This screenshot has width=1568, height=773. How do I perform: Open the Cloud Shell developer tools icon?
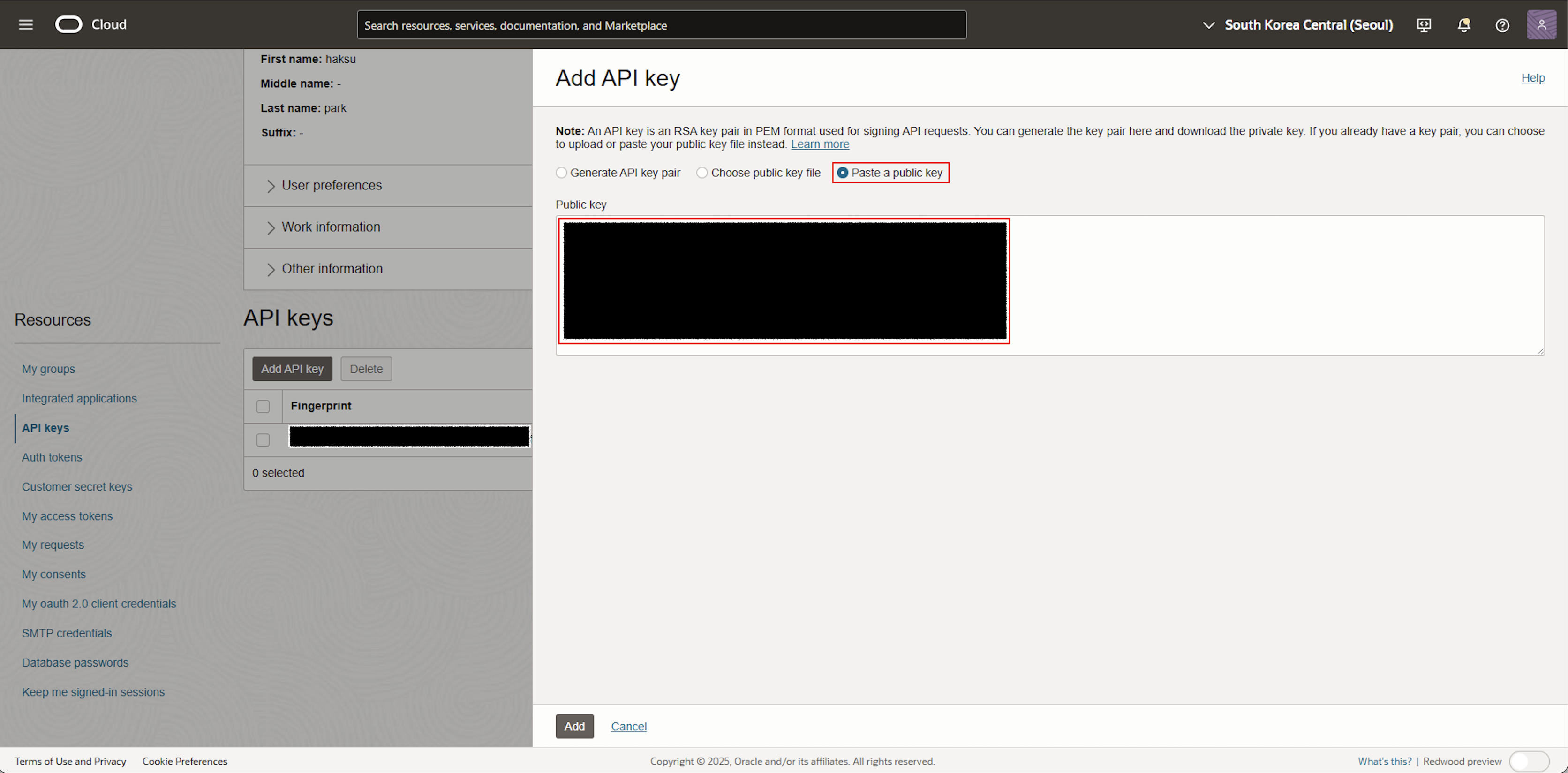[x=1424, y=25]
